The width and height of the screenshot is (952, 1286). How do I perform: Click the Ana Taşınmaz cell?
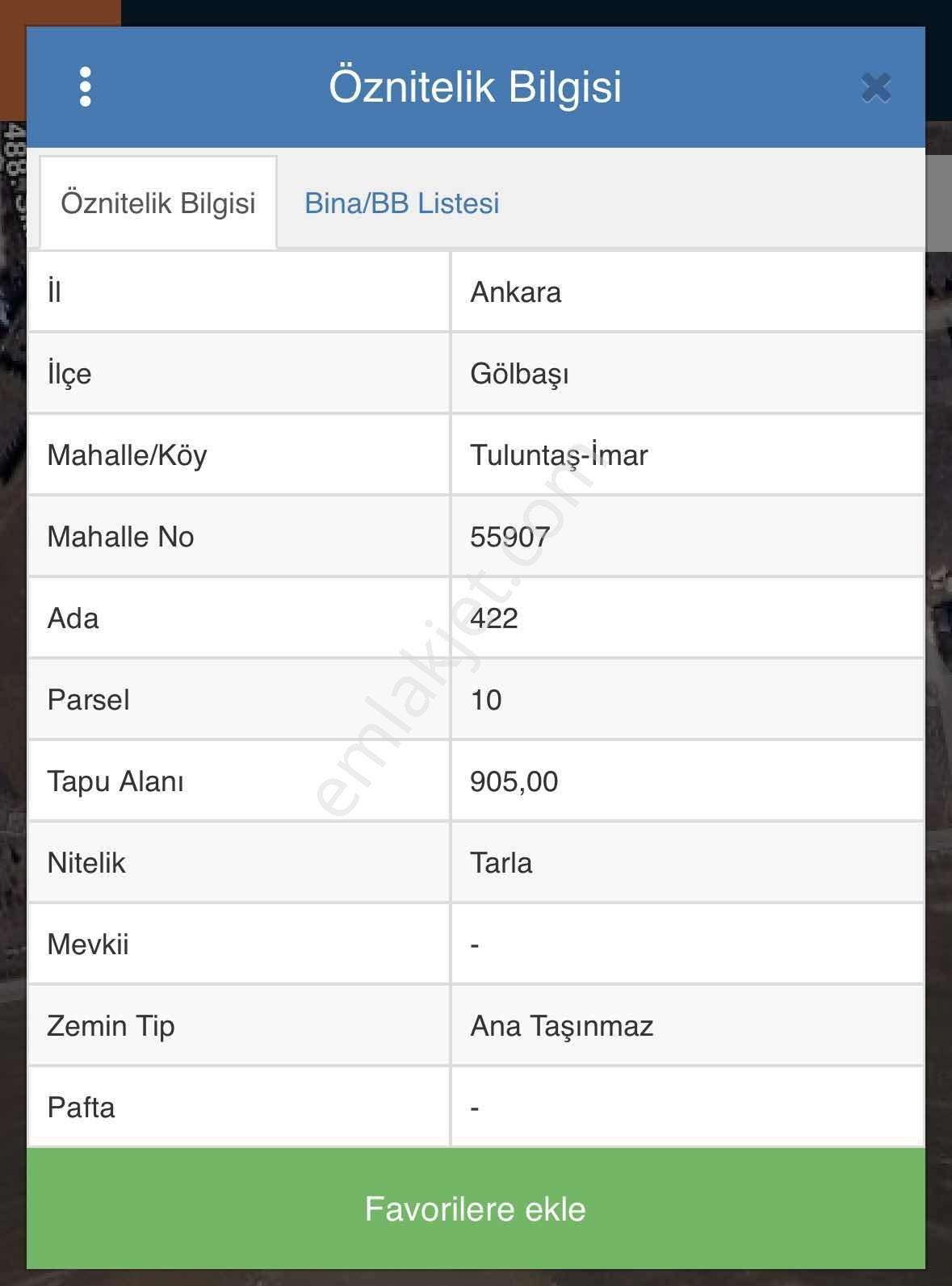coord(687,1025)
